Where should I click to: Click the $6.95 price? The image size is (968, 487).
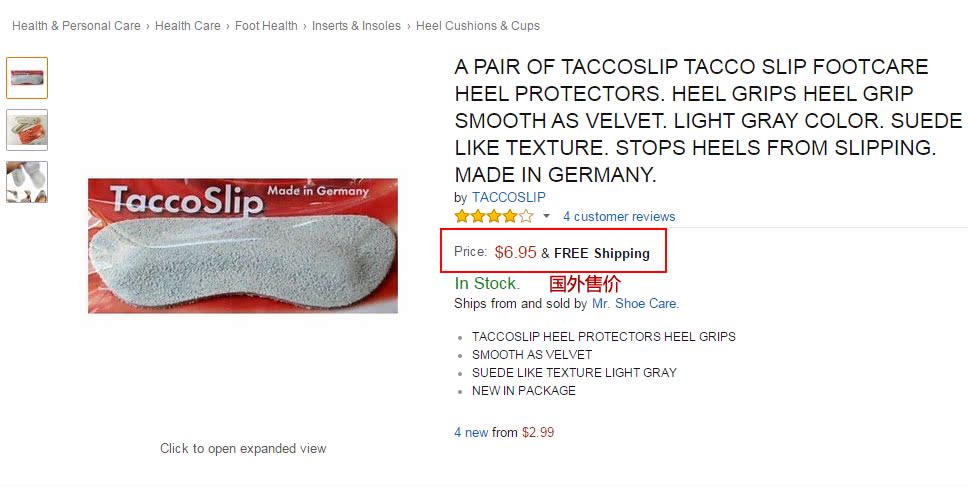coord(515,252)
